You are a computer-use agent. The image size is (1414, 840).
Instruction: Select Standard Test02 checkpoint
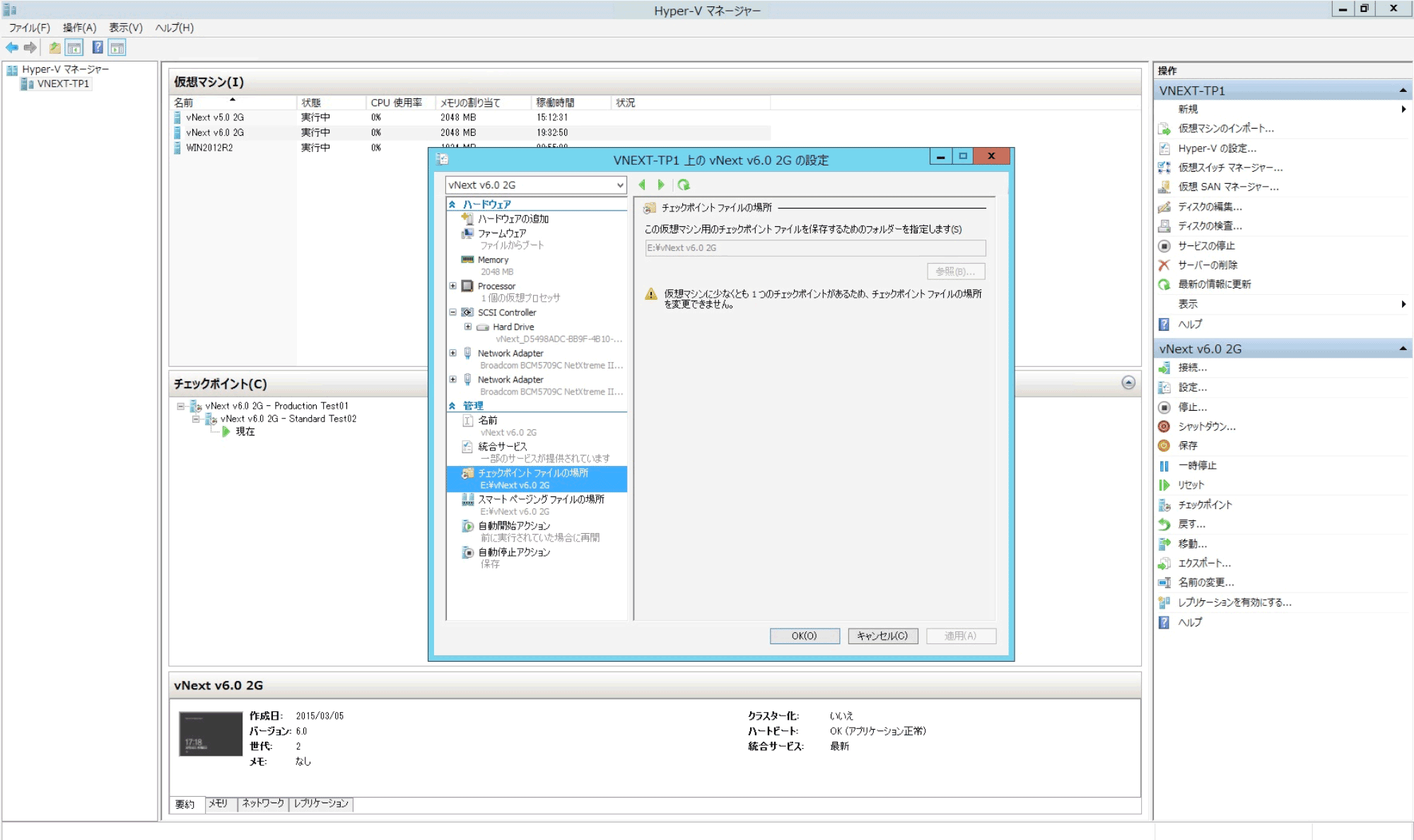click(288, 419)
